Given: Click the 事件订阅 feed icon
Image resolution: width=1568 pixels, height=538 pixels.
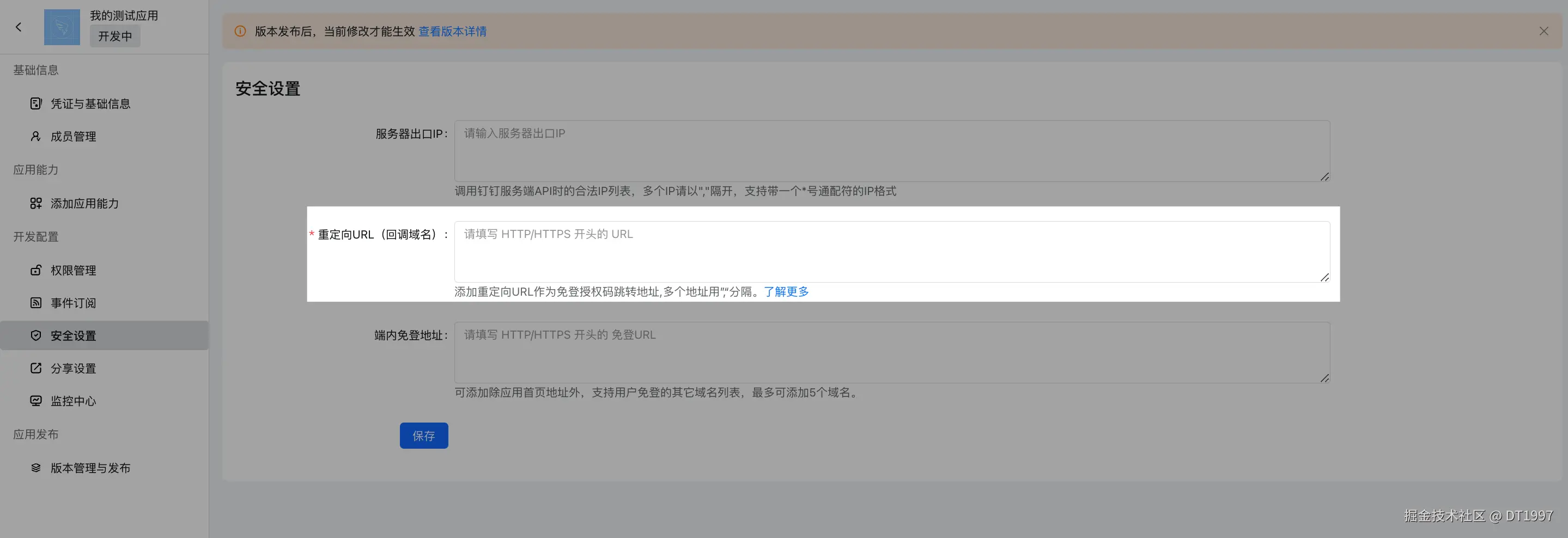Looking at the screenshot, I should click(x=36, y=303).
